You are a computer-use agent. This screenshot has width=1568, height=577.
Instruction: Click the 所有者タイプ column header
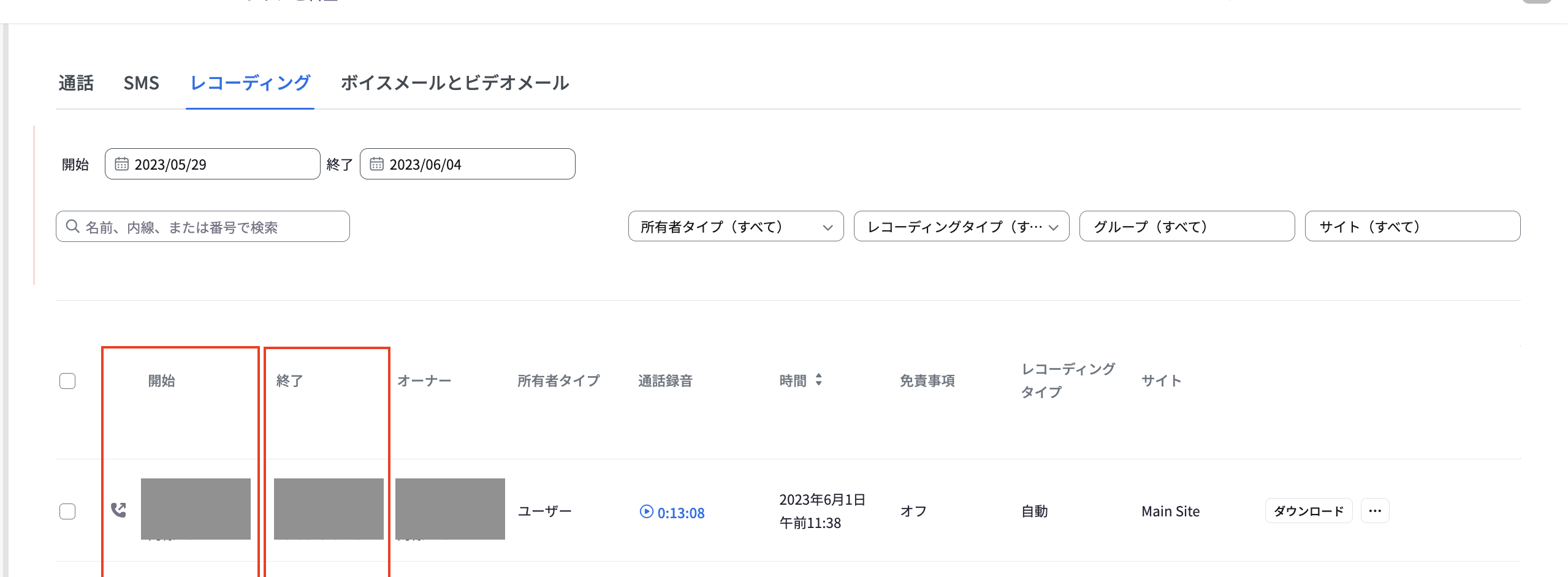558,381
